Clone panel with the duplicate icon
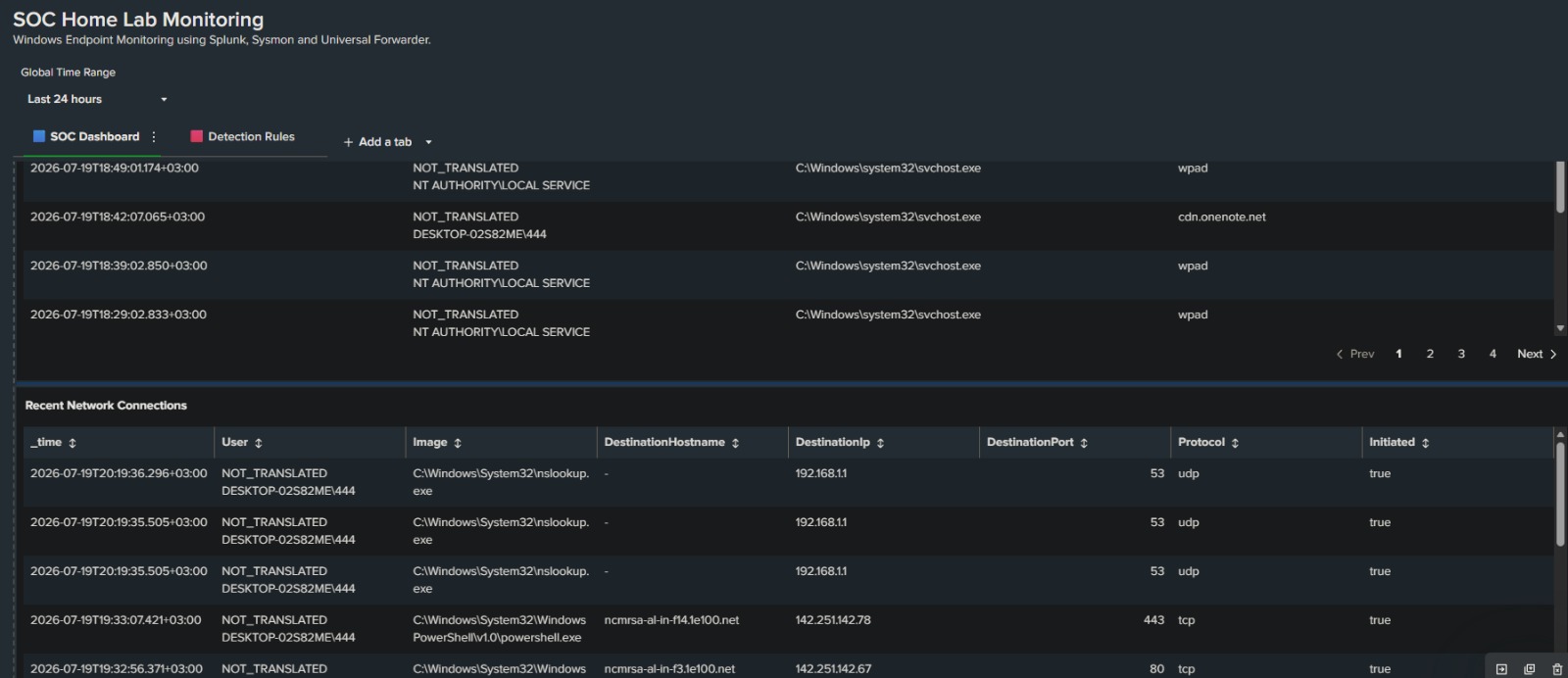This screenshot has height=678, width=1568. coord(1529,669)
